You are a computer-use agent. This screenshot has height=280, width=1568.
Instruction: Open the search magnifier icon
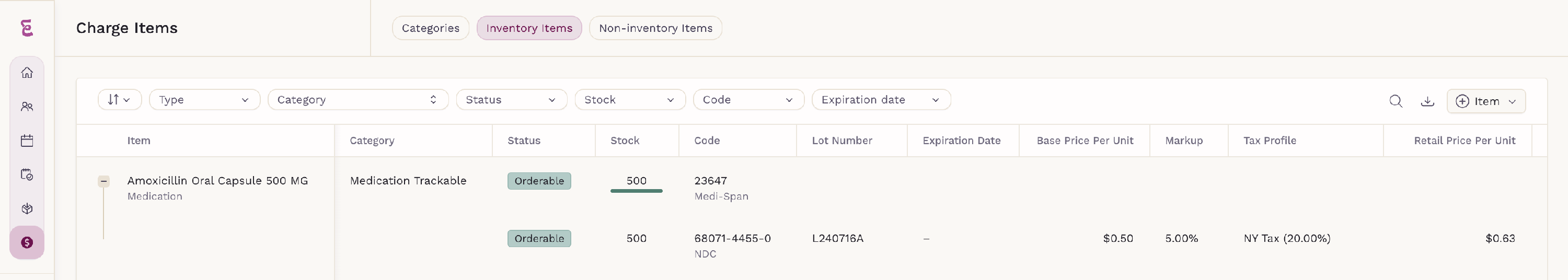1396,101
